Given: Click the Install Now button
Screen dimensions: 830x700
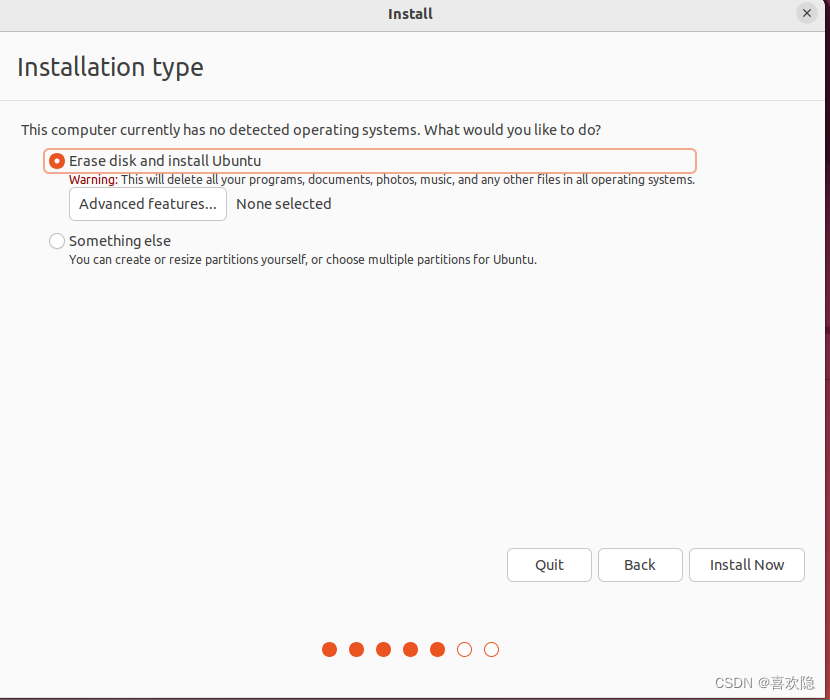Looking at the screenshot, I should pyautogui.click(x=746, y=565).
